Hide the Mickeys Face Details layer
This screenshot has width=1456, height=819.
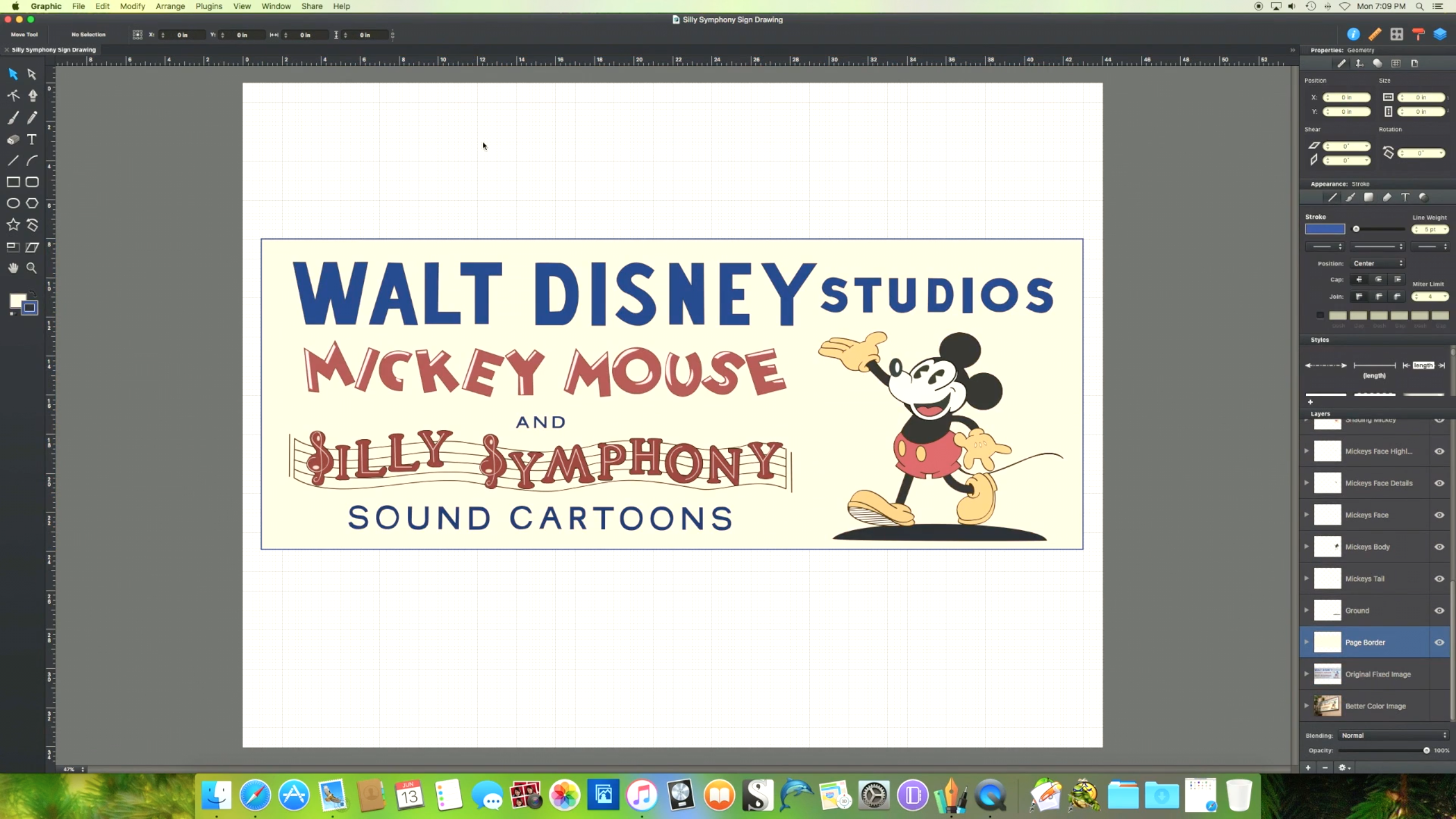point(1439,483)
